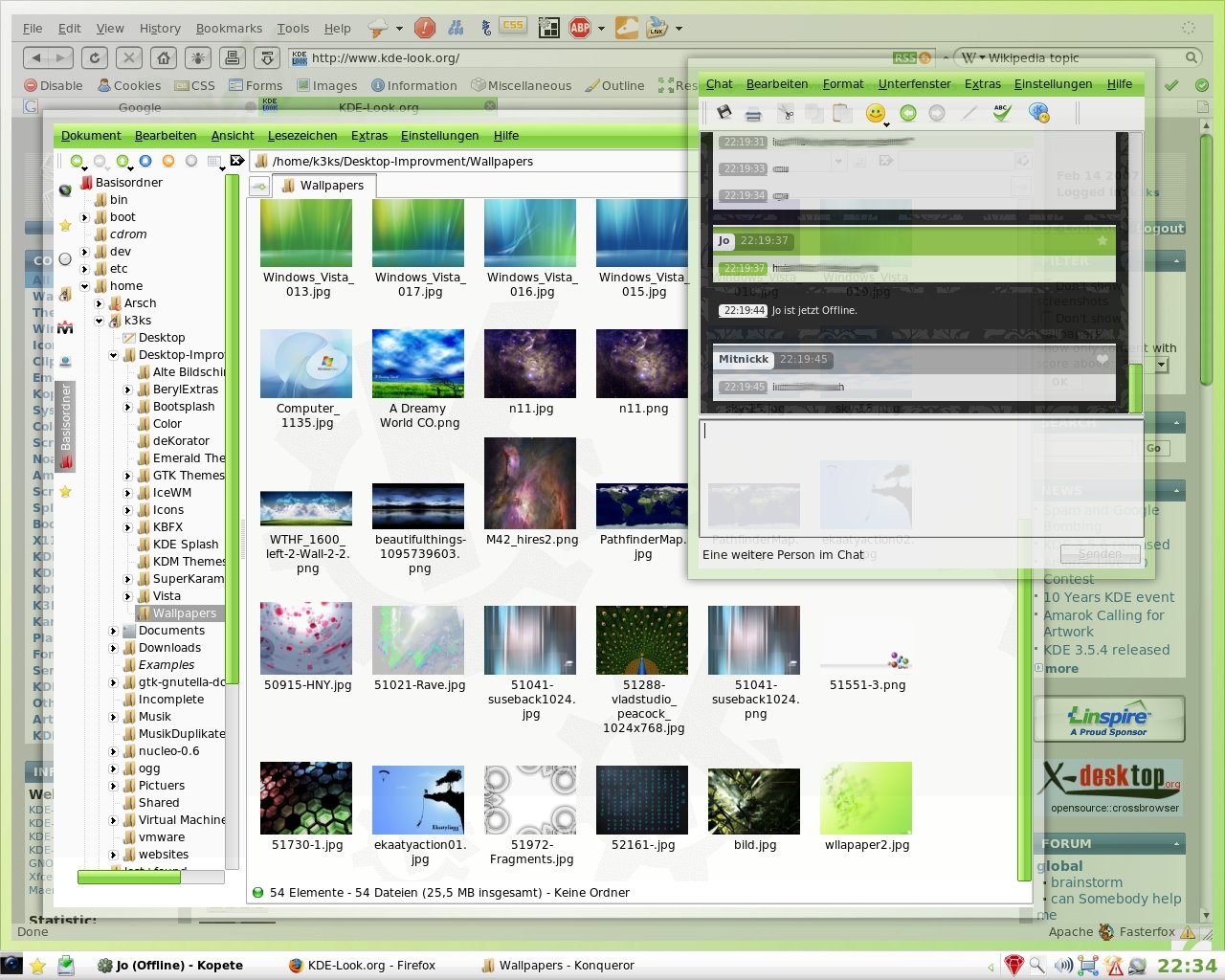Screen dimensions: 1225x980
Task: Expand the Arsch folder in tree
Action: coord(99,303)
